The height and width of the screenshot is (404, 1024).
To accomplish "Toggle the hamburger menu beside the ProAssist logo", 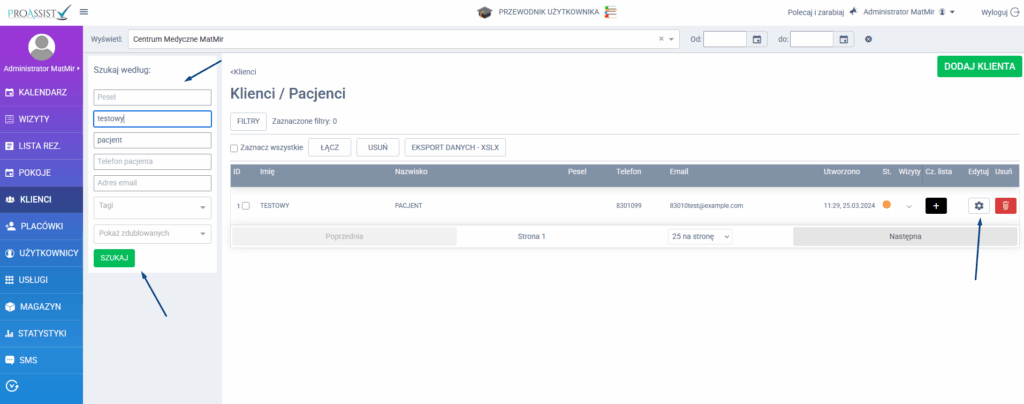I will pos(83,11).
